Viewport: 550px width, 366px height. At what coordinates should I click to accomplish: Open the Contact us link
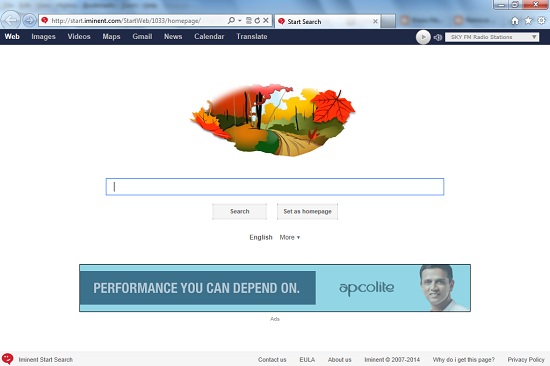(272, 360)
